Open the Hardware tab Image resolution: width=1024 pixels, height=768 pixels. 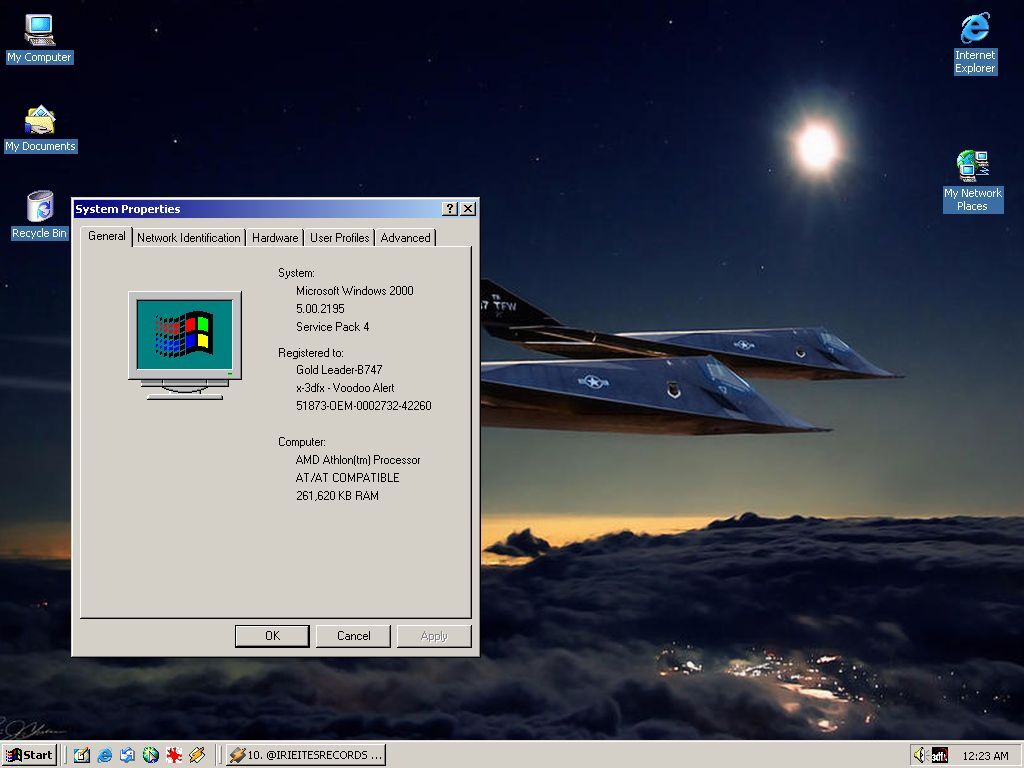click(275, 238)
